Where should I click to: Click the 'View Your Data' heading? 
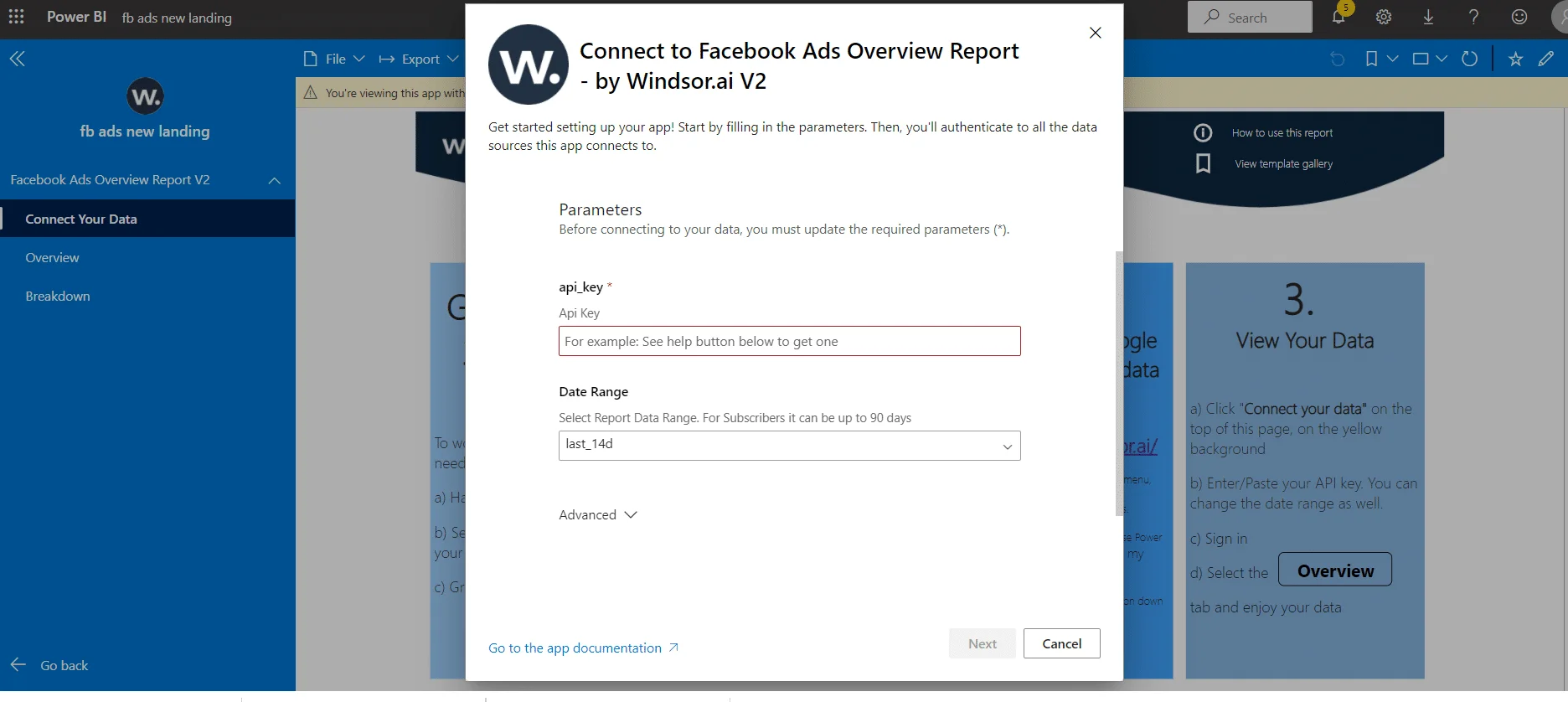tap(1304, 340)
